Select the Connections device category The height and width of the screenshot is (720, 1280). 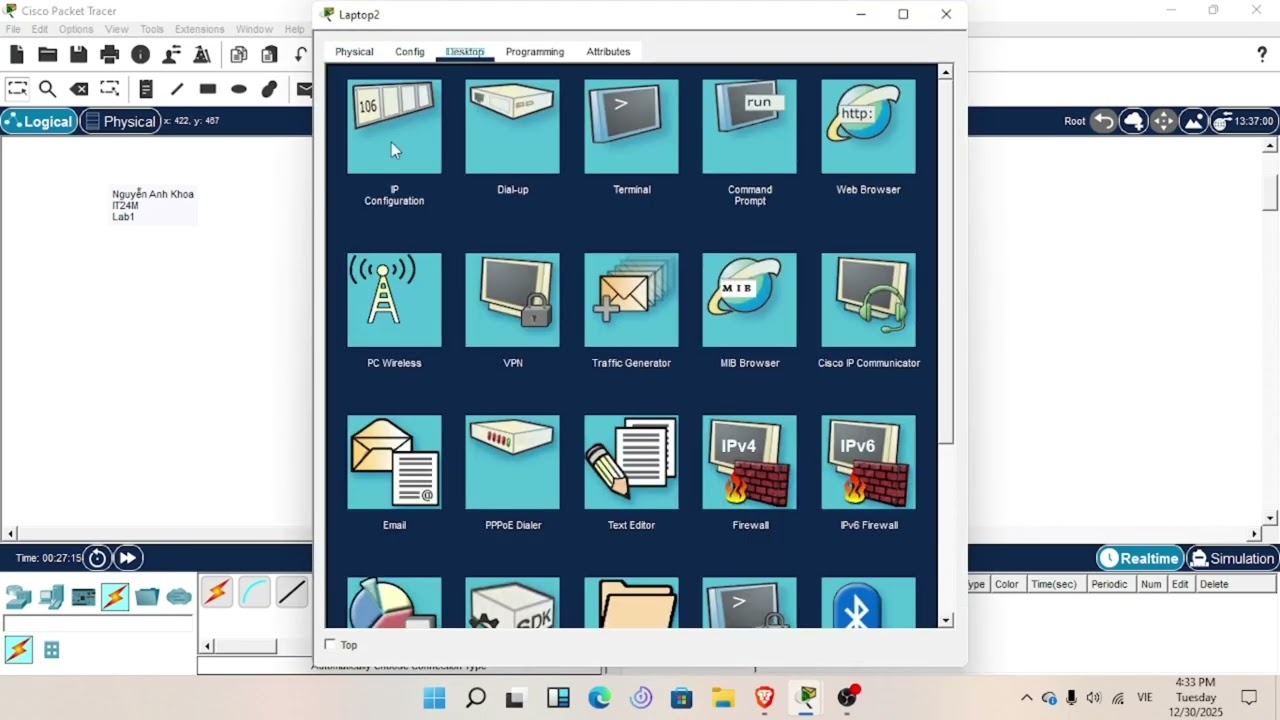[115, 597]
